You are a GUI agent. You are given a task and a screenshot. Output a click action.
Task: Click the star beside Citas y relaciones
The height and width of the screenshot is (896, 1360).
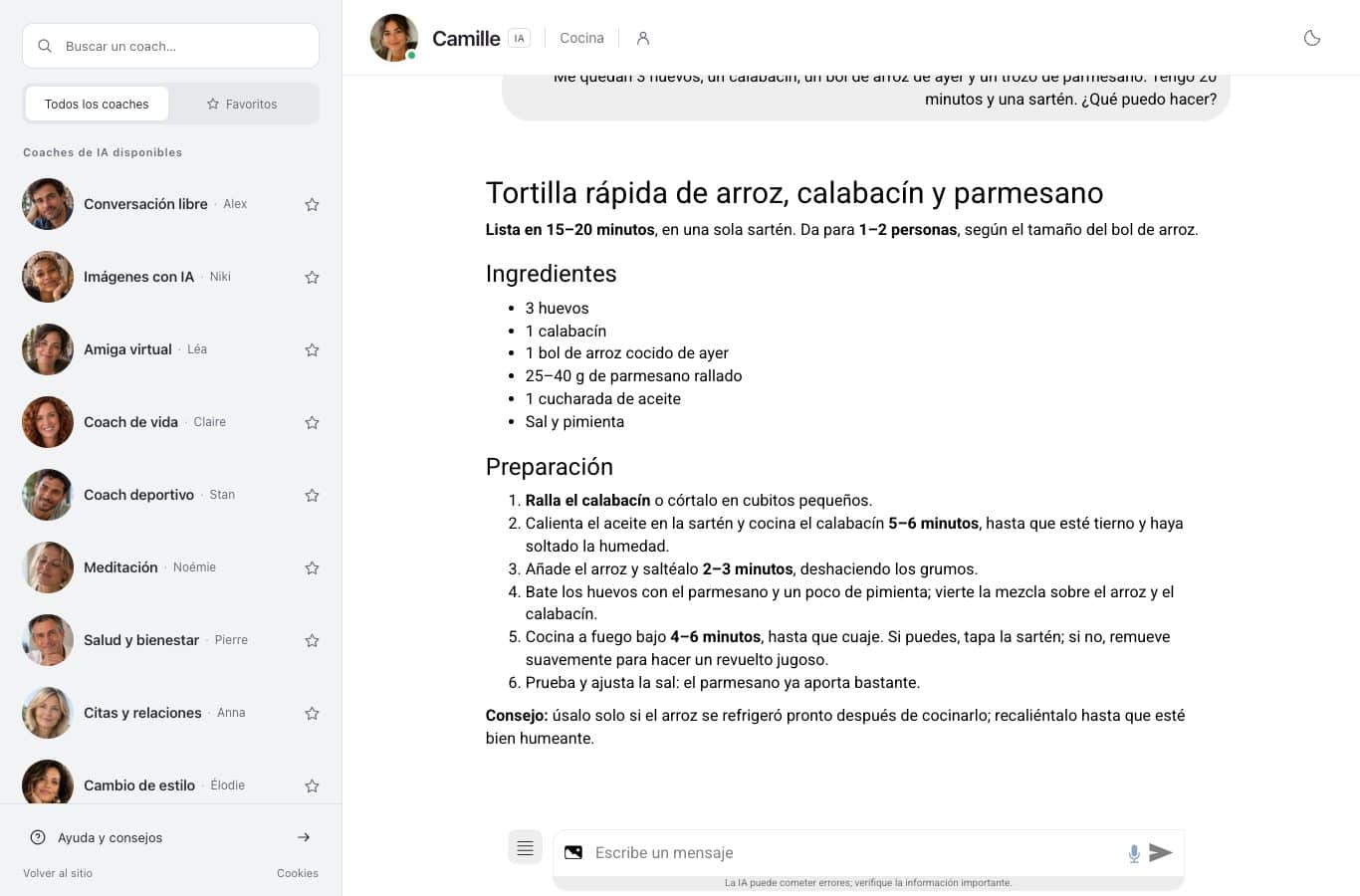(x=312, y=713)
